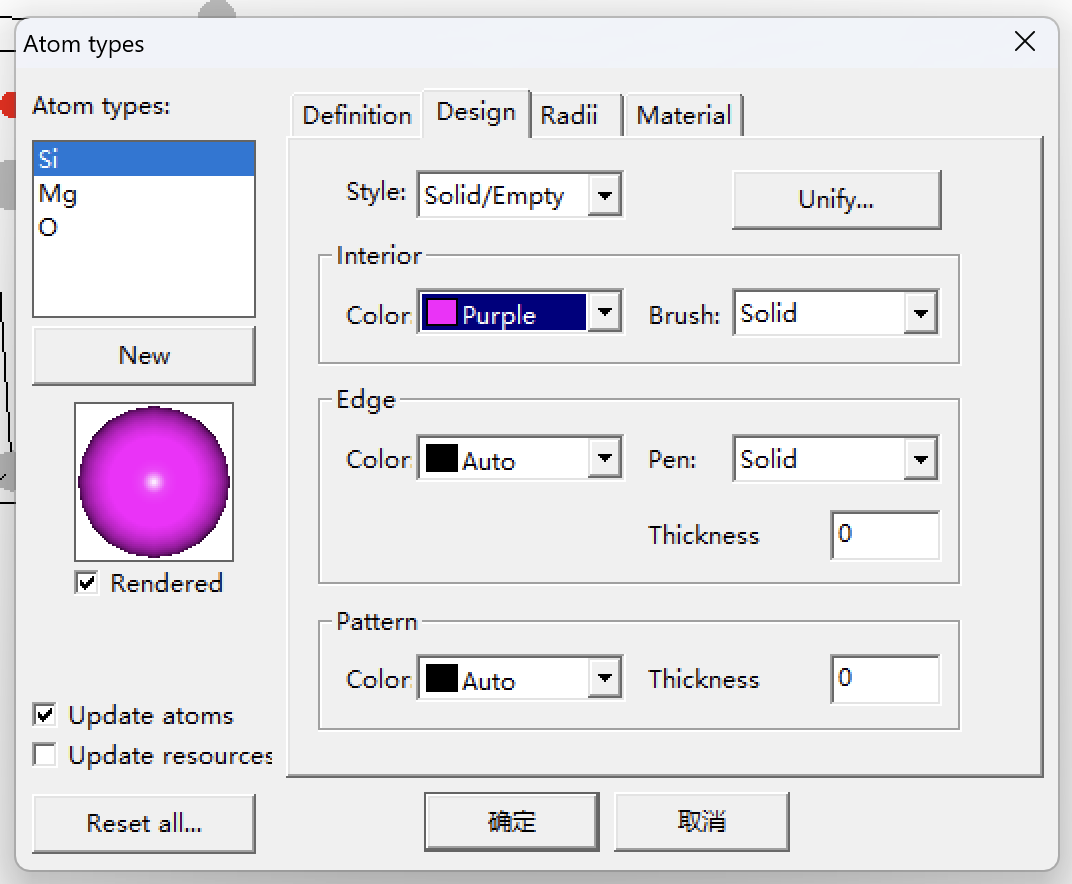Open the Edge Pen dropdown

pyautogui.click(x=919, y=460)
